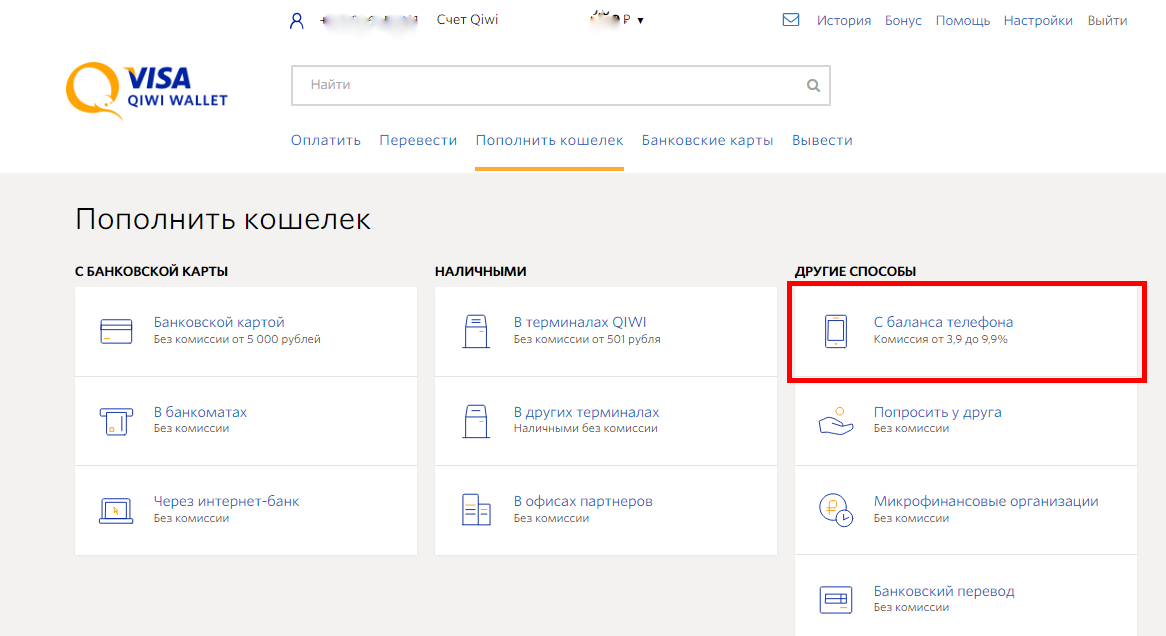This screenshot has height=636, width=1166.
Task: Open messages via the envelope icon
Action: tap(791, 20)
